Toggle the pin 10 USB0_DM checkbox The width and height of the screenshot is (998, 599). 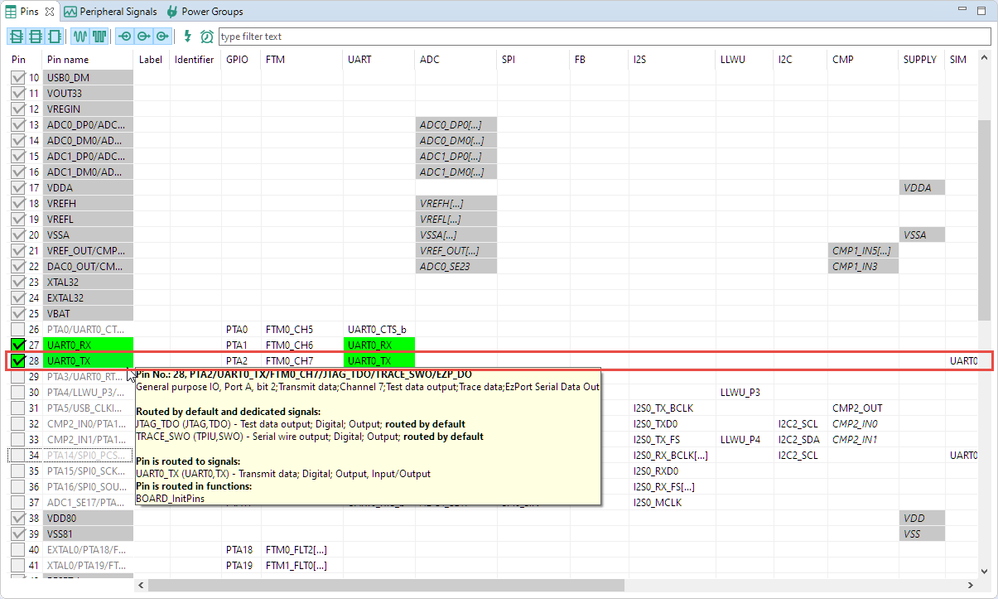coord(18,78)
